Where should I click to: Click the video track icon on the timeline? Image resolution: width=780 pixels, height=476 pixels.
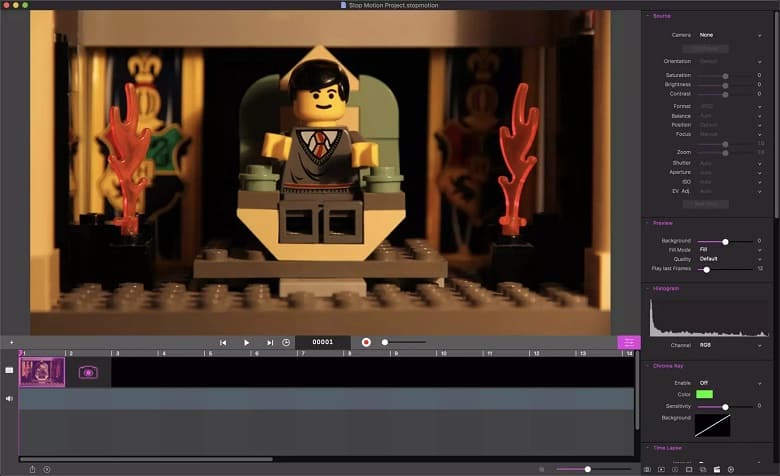(9, 370)
